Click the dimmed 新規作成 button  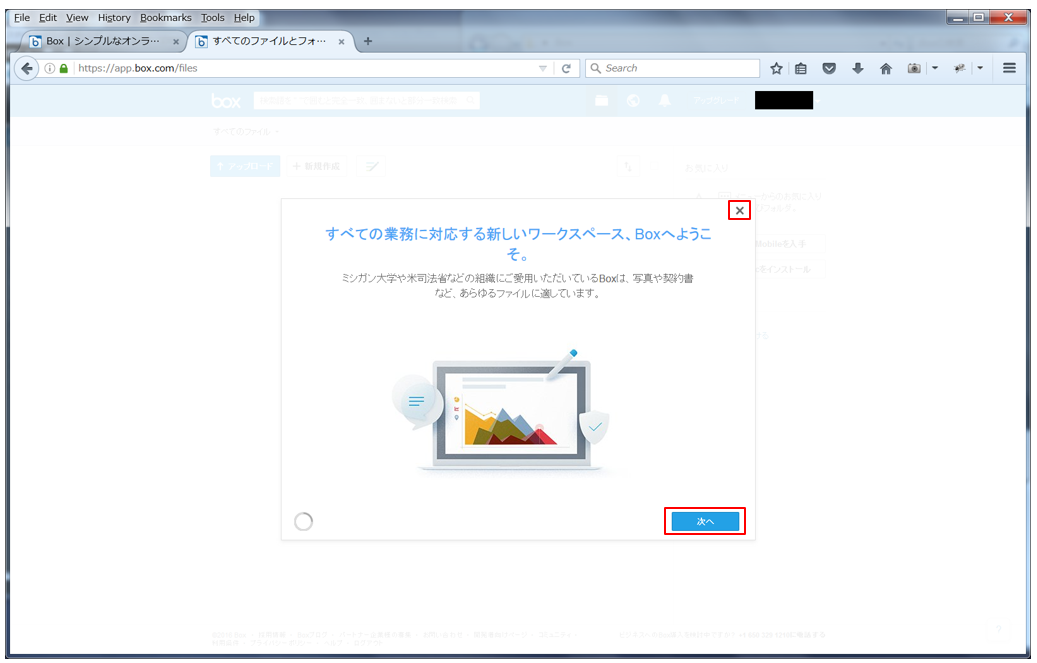click(317, 166)
